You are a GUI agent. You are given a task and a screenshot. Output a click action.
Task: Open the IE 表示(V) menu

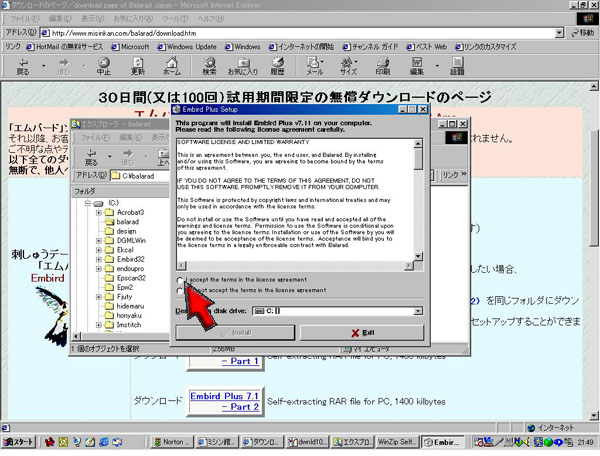tap(93, 18)
